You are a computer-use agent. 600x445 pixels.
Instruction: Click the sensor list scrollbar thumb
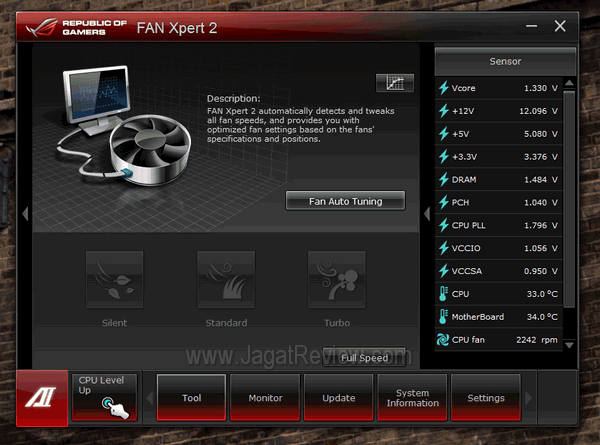(x=569, y=199)
